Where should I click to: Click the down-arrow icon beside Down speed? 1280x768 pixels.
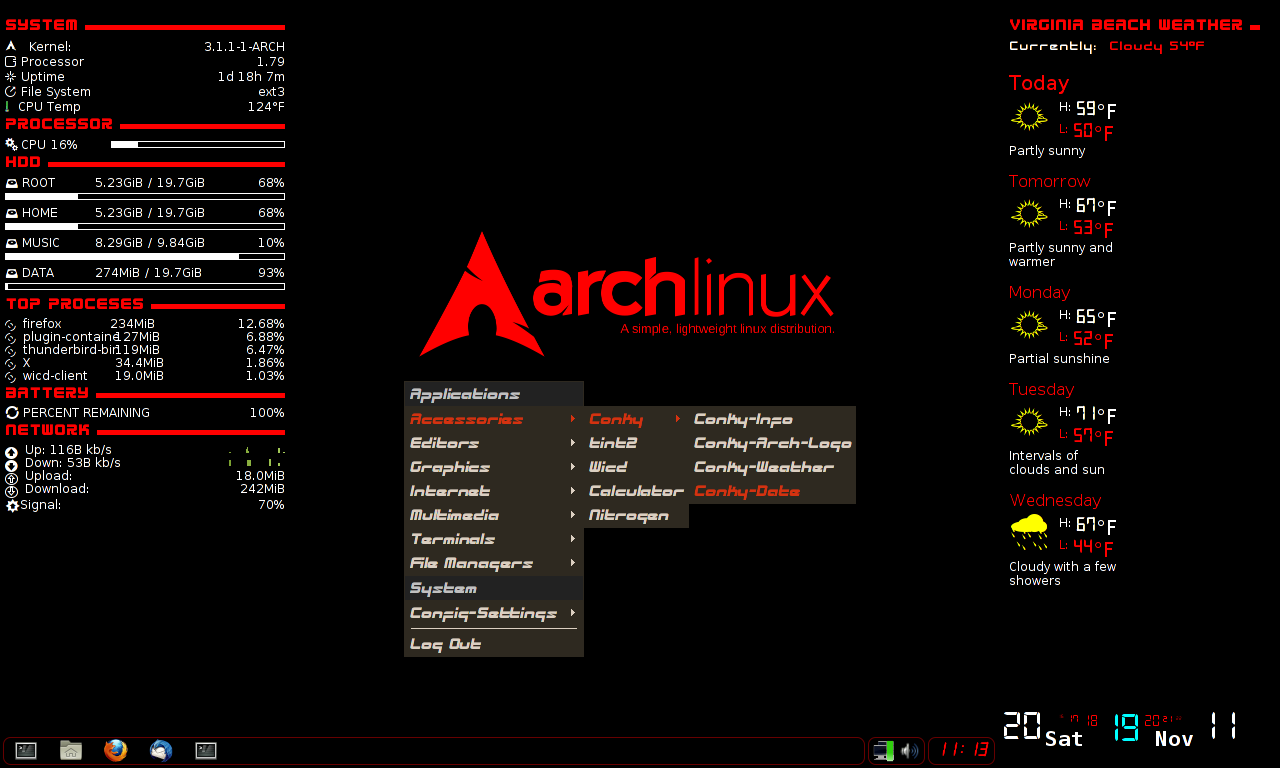[x=11, y=465]
